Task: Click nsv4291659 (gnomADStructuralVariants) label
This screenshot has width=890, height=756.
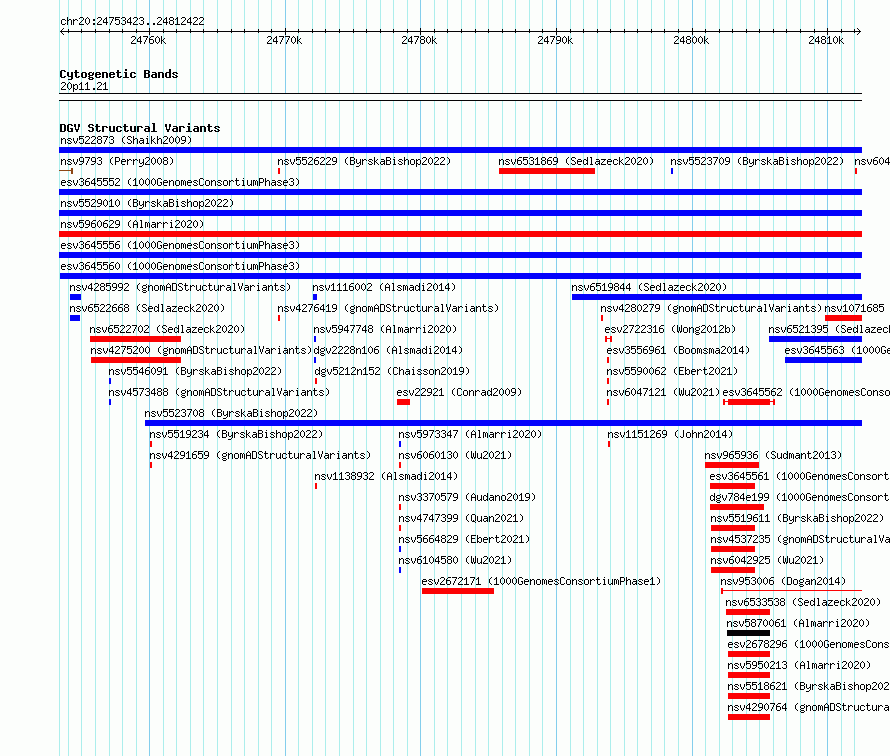Action: tap(260, 455)
